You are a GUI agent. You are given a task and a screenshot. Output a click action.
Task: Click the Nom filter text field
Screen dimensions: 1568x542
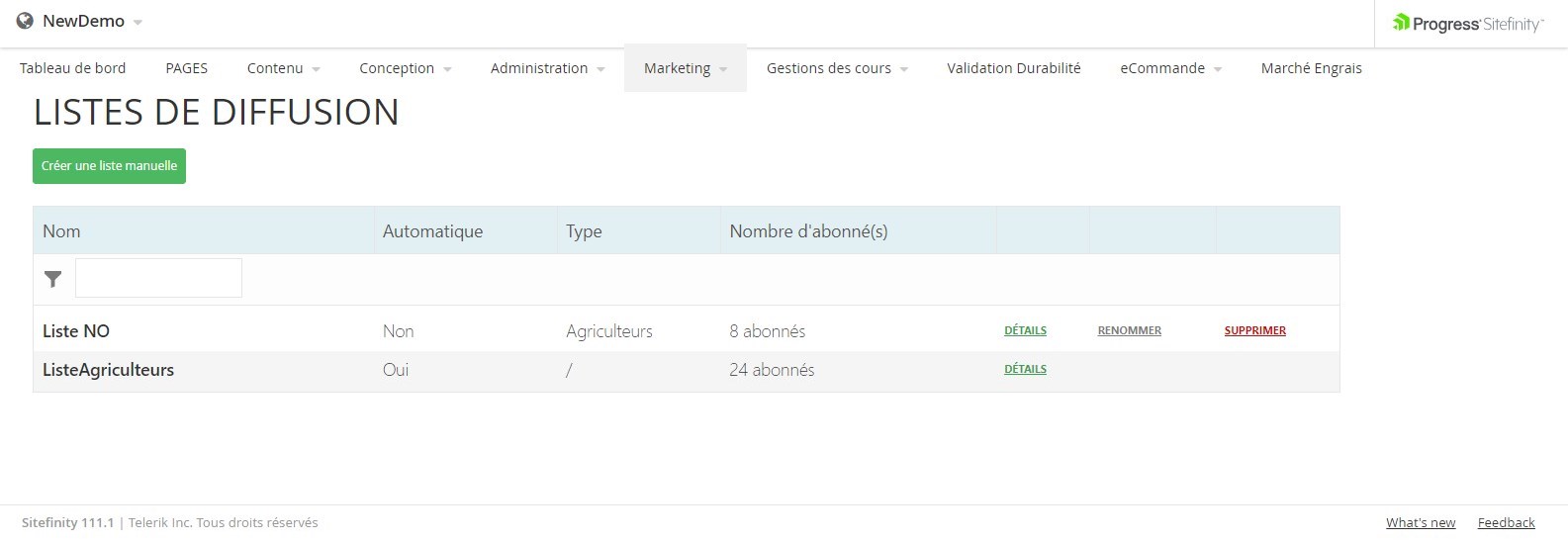tap(158, 278)
